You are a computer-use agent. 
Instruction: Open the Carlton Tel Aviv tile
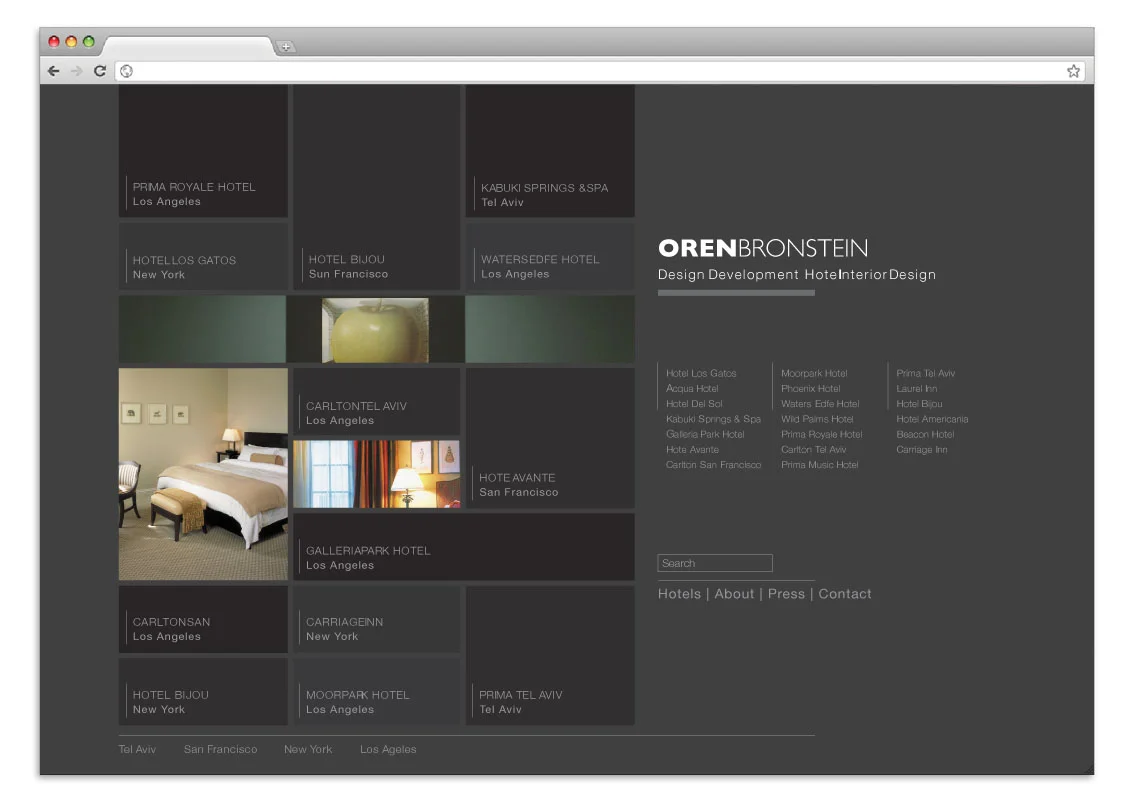tap(377, 402)
